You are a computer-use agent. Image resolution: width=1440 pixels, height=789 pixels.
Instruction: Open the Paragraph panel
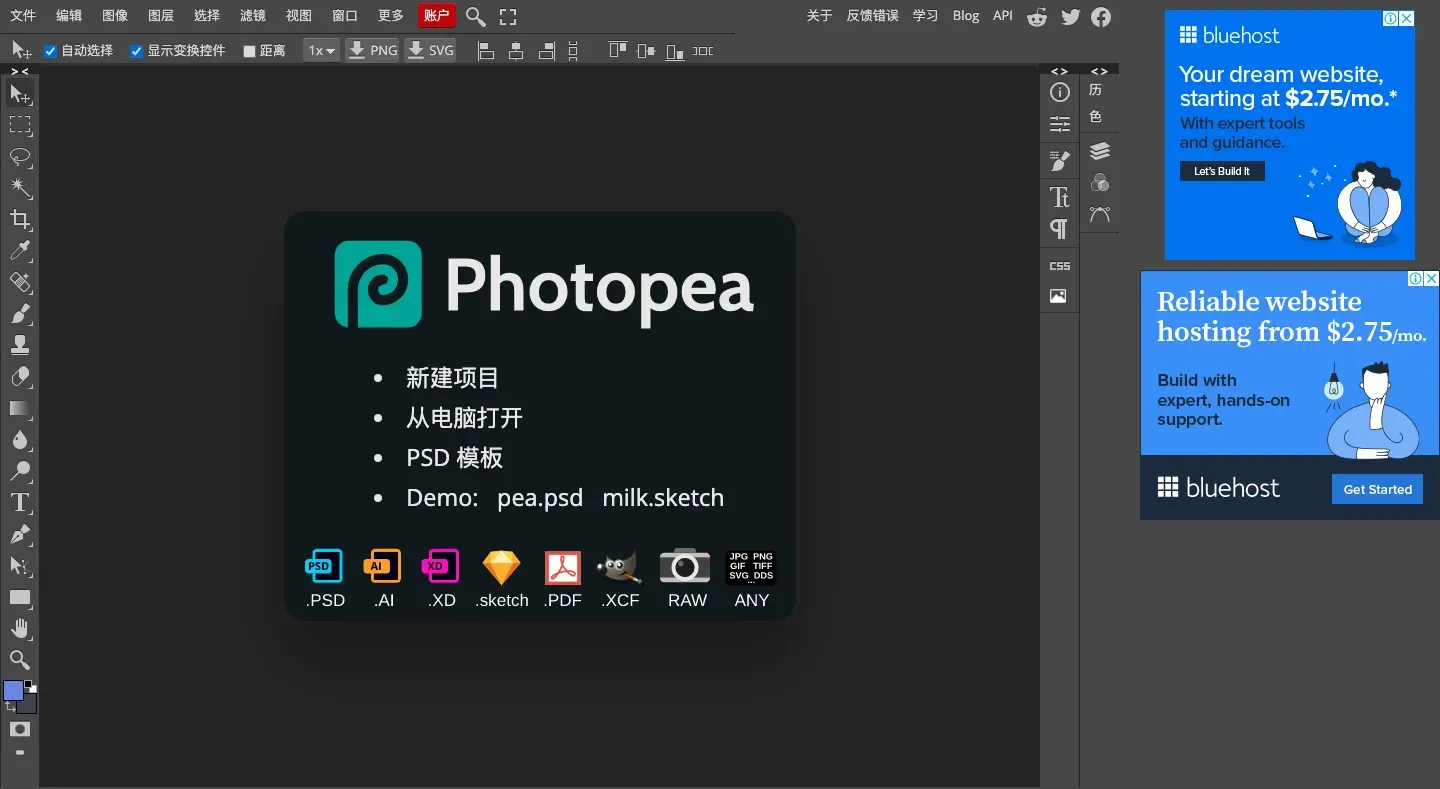tap(1059, 229)
